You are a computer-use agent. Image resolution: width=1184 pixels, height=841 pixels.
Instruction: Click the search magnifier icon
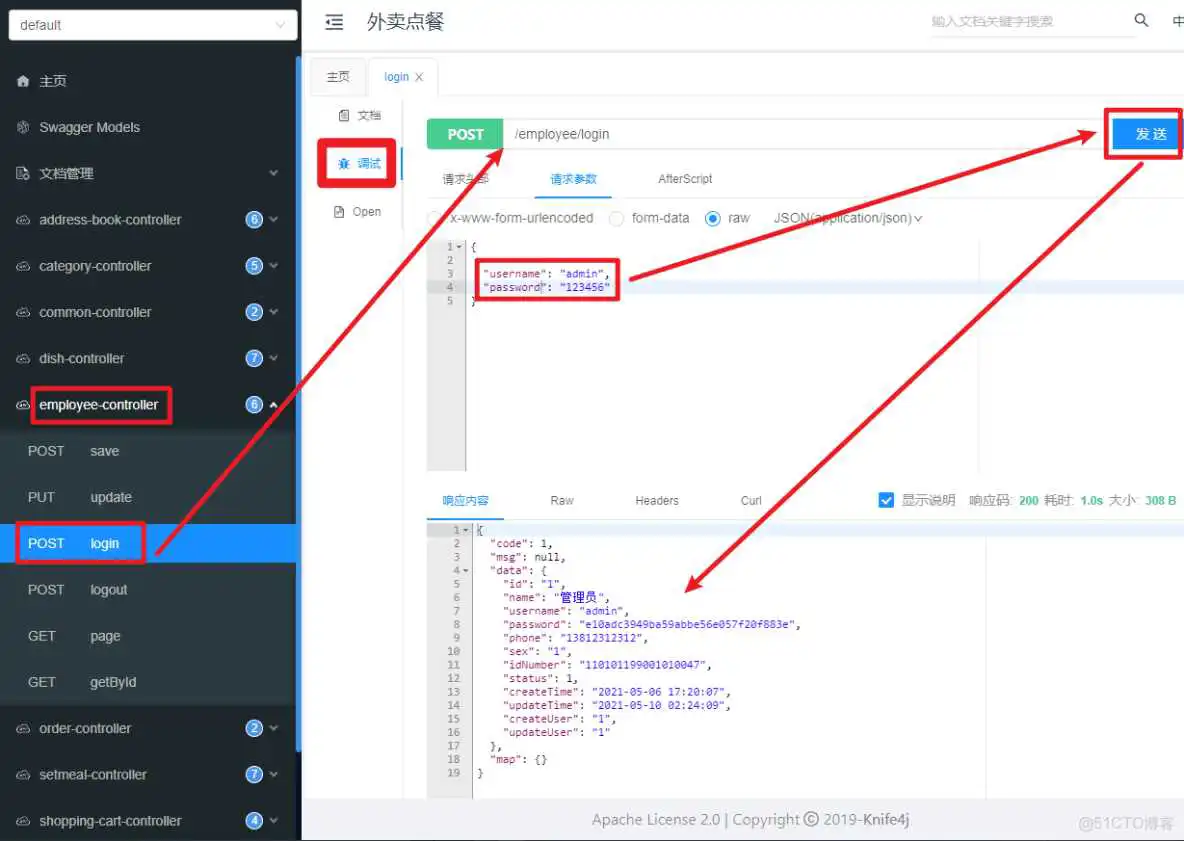click(x=1141, y=21)
